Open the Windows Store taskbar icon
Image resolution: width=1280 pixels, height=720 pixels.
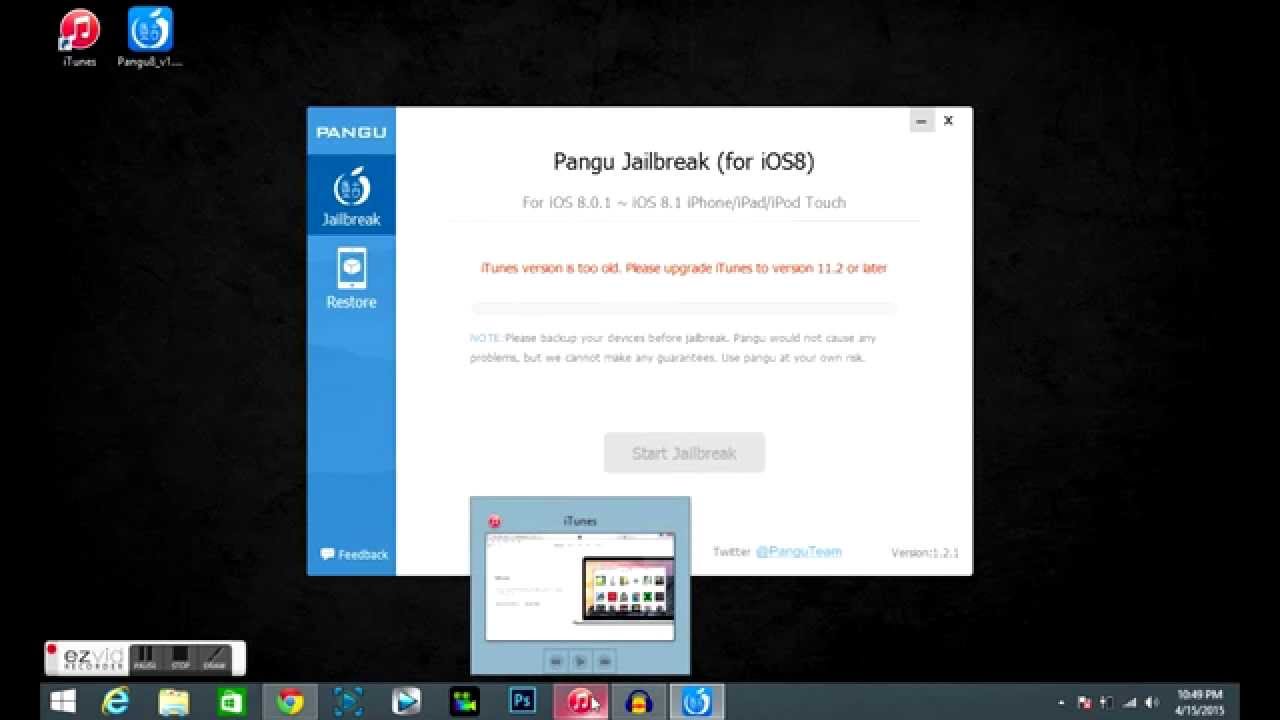coord(232,702)
